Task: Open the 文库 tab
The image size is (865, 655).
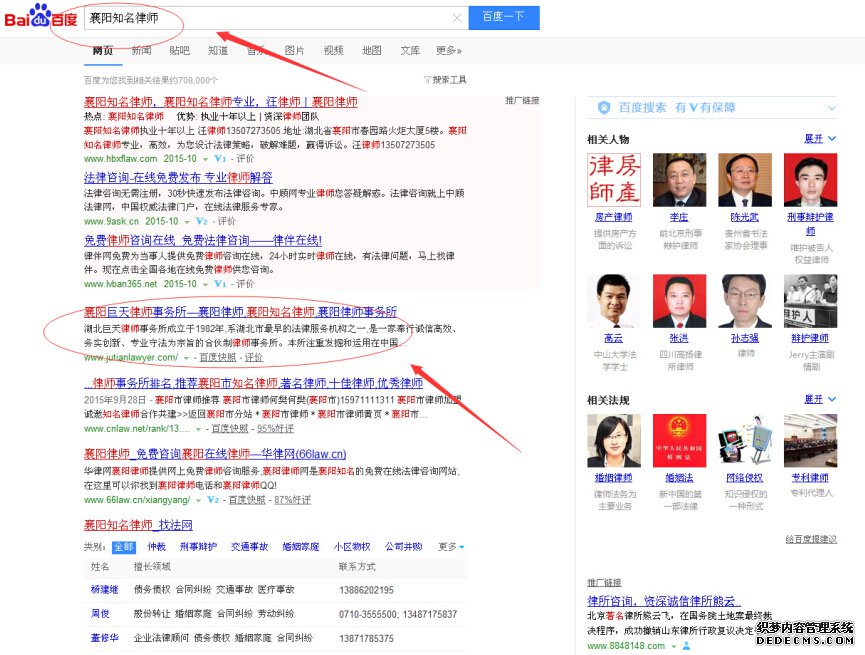Action: pos(410,51)
